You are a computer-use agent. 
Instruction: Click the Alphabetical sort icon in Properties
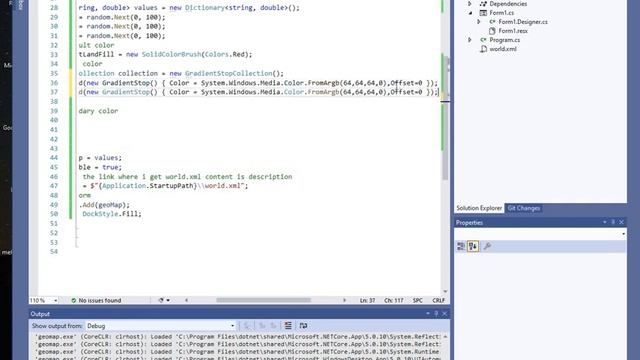[x=473, y=246]
